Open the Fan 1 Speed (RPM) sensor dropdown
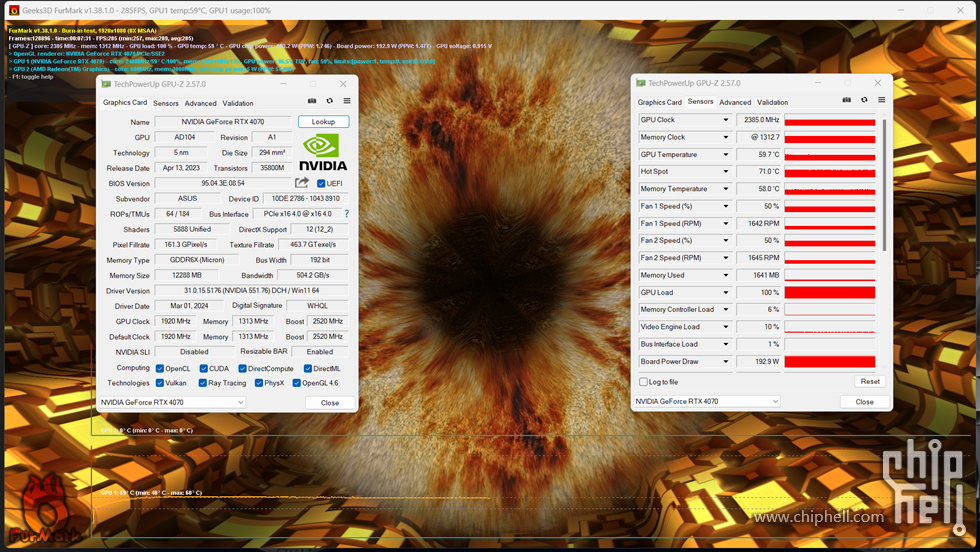This screenshot has width=980, height=552. click(726, 223)
